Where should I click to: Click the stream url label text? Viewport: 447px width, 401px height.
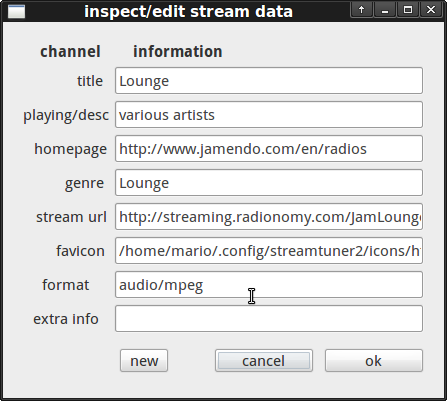click(71, 217)
